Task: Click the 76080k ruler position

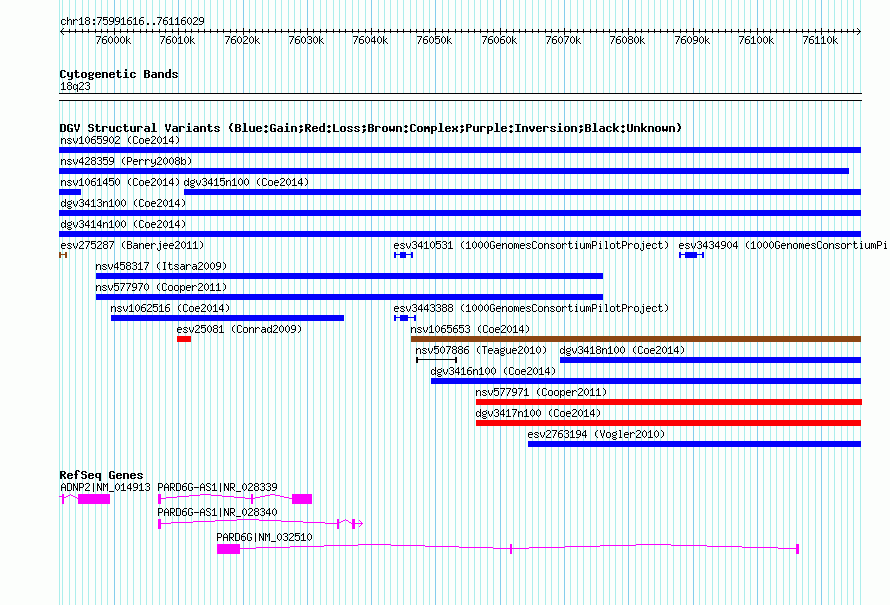Action: (x=627, y=40)
